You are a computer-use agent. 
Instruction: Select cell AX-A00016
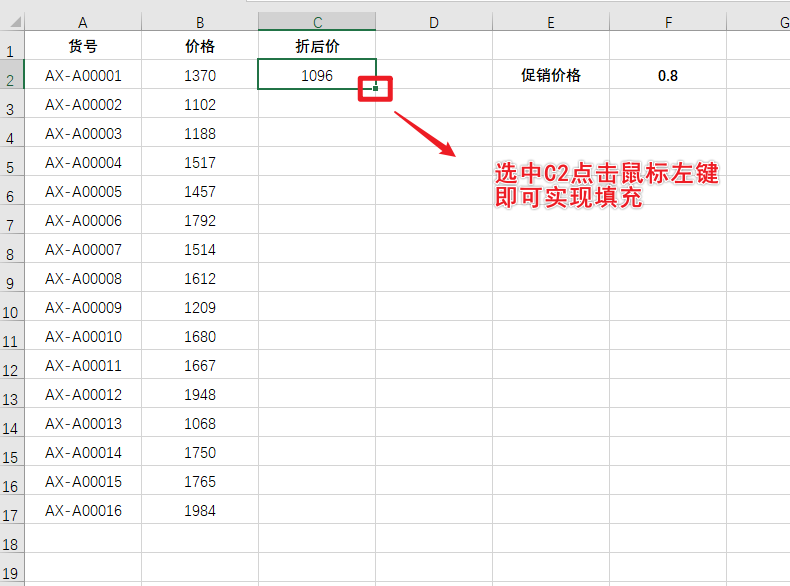pyautogui.click(x=83, y=510)
